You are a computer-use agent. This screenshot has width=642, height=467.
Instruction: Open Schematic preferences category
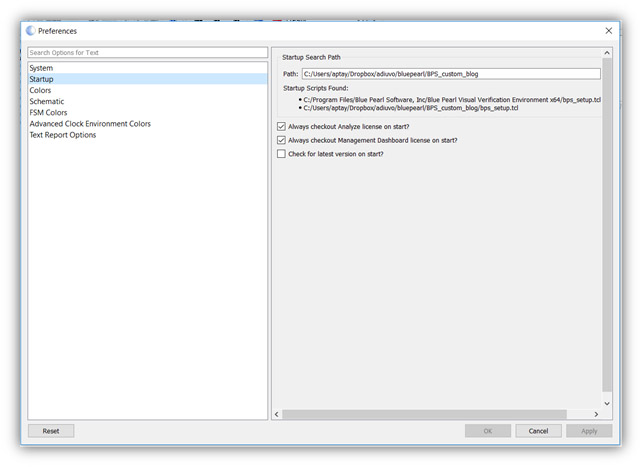point(47,101)
